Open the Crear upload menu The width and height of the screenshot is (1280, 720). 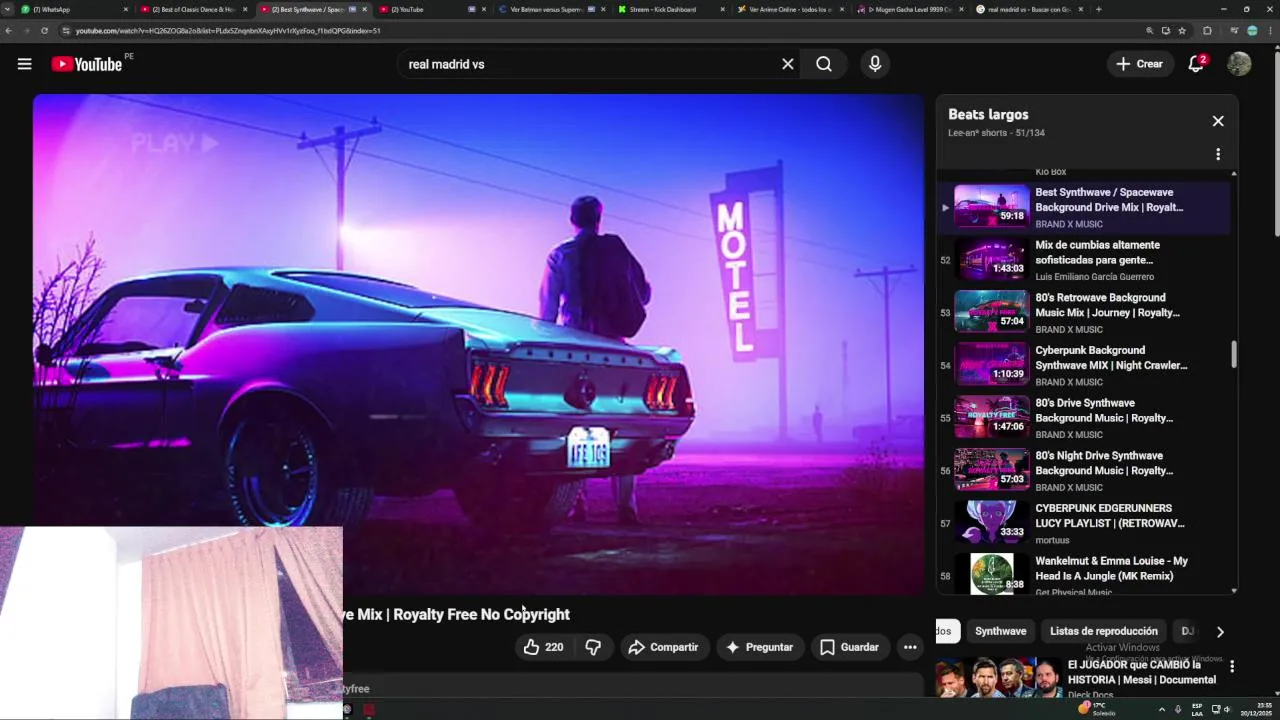[x=1139, y=64]
